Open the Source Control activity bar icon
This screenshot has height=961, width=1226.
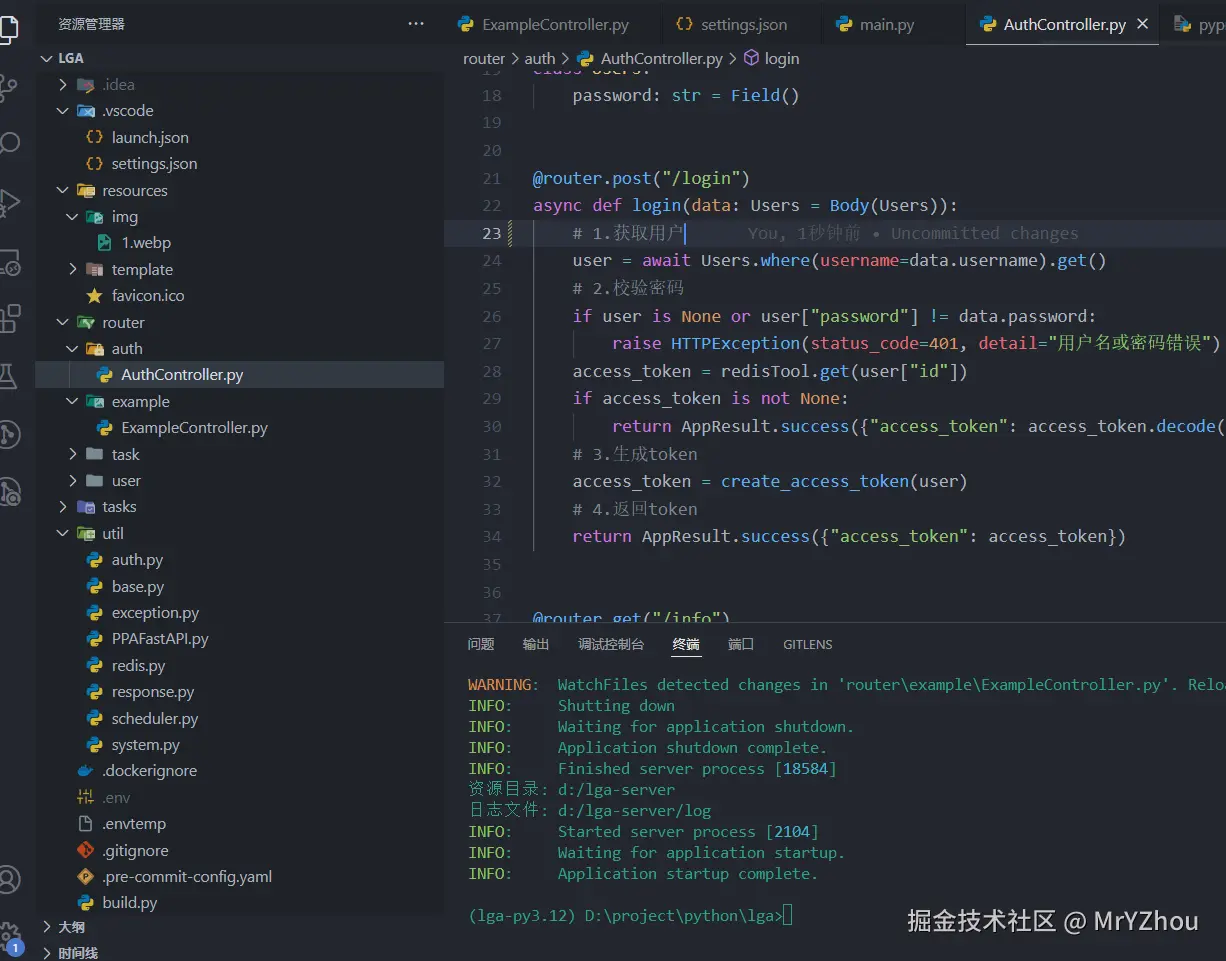coord(8,88)
